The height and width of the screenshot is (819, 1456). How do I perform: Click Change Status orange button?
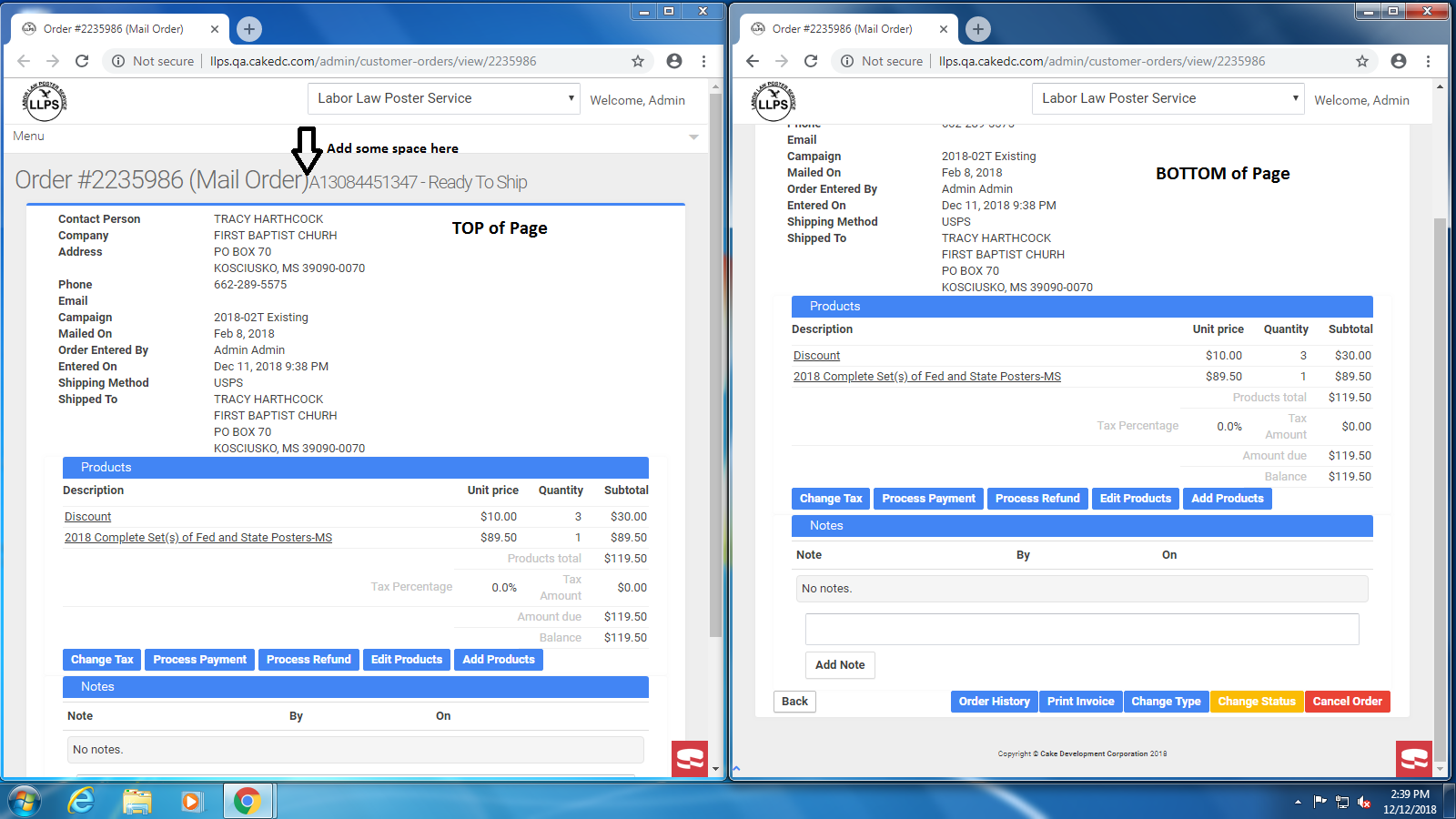click(x=1256, y=702)
